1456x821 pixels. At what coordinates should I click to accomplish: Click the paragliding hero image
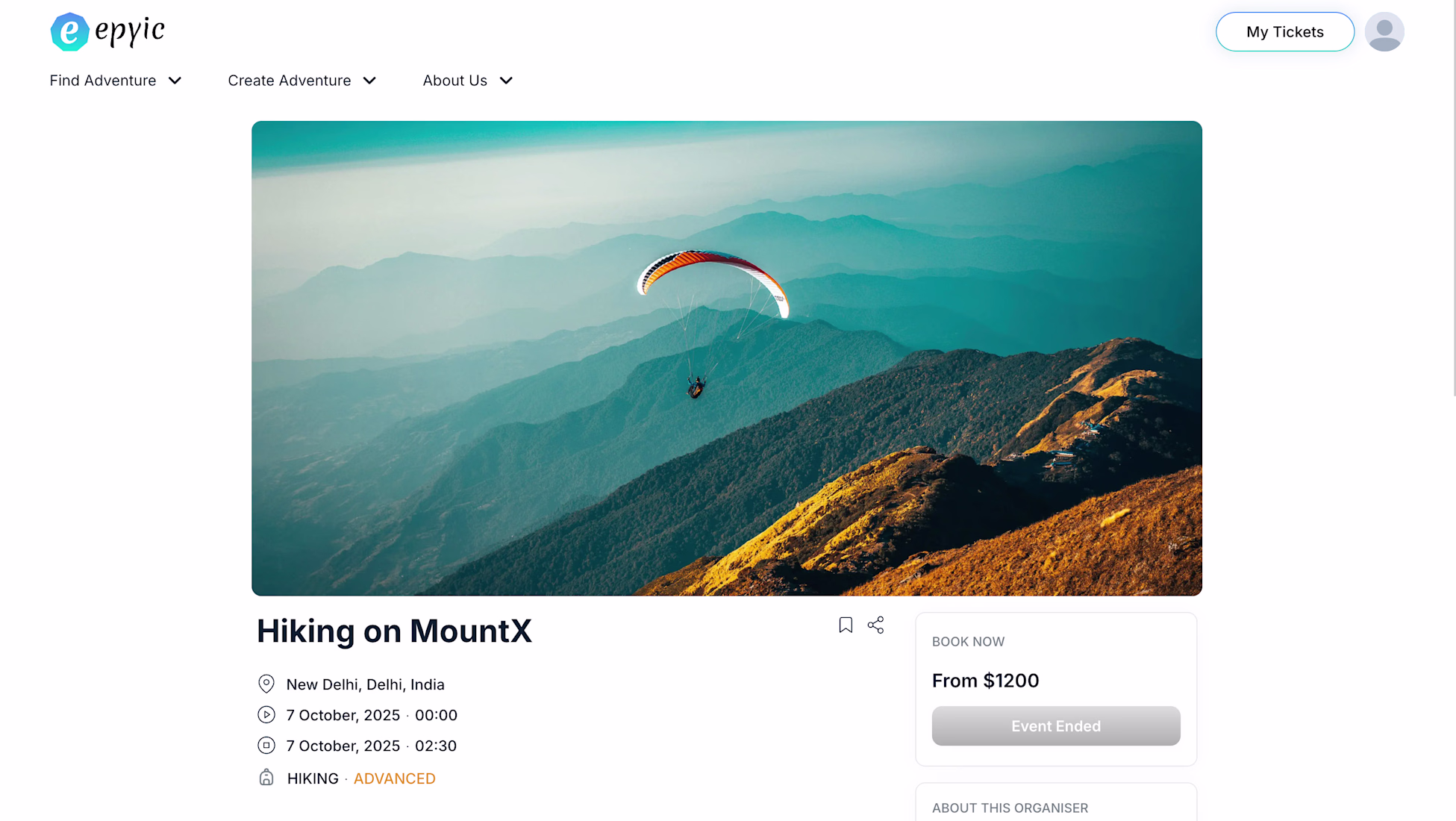coord(726,358)
